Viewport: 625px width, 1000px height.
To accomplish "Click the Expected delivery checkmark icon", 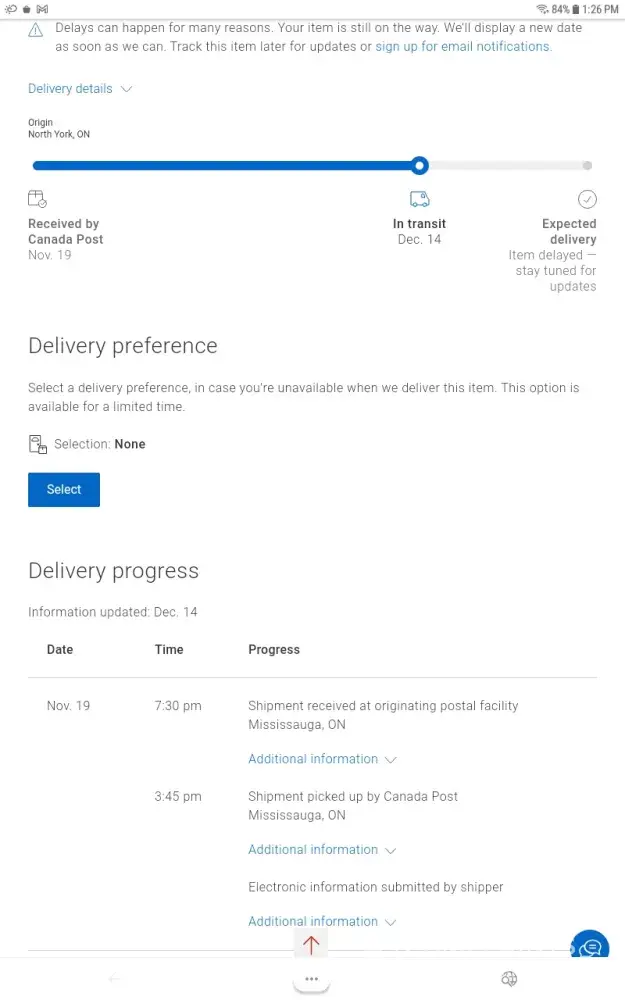I will point(587,199).
